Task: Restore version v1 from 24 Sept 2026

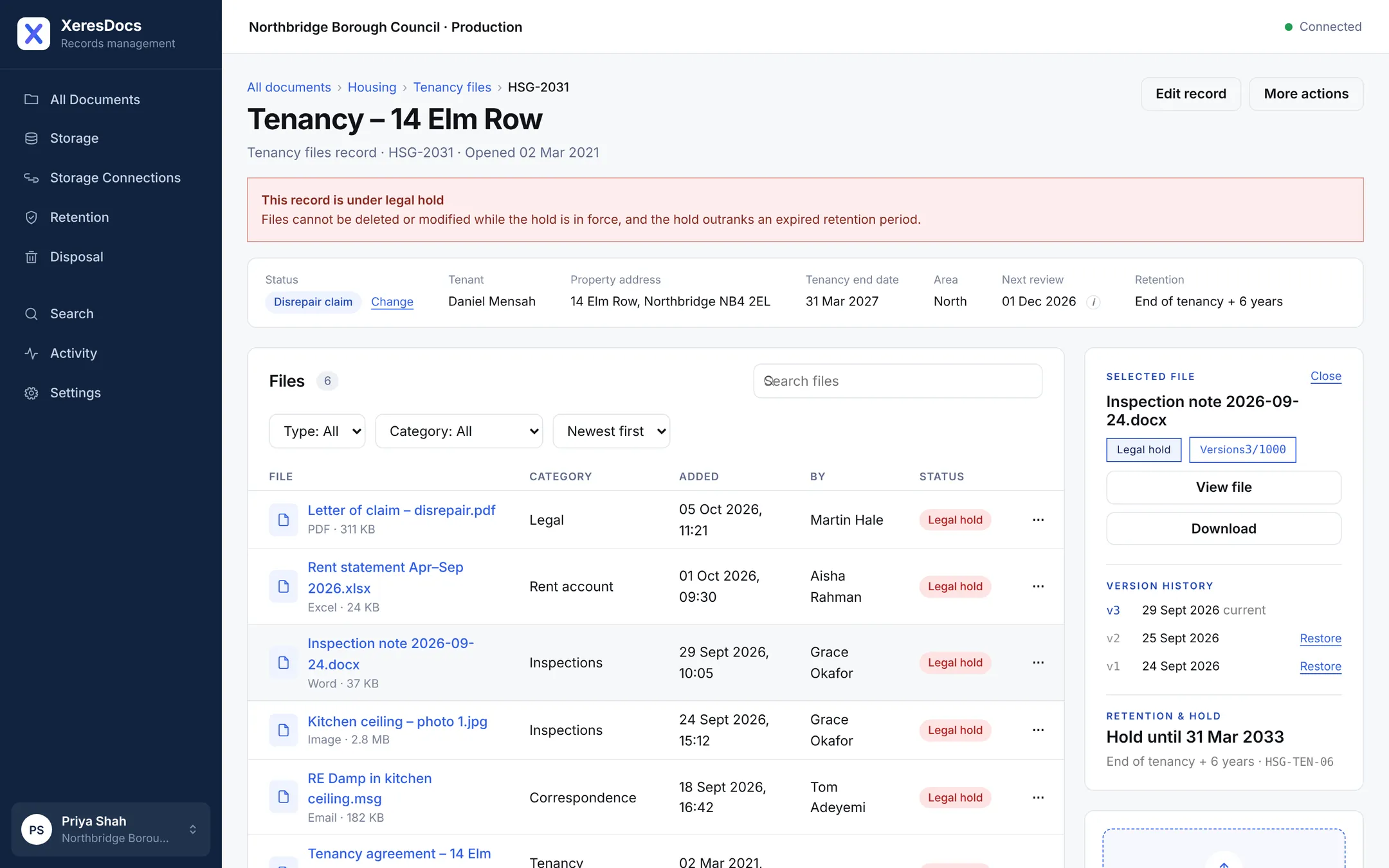Action: [1321, 667]
